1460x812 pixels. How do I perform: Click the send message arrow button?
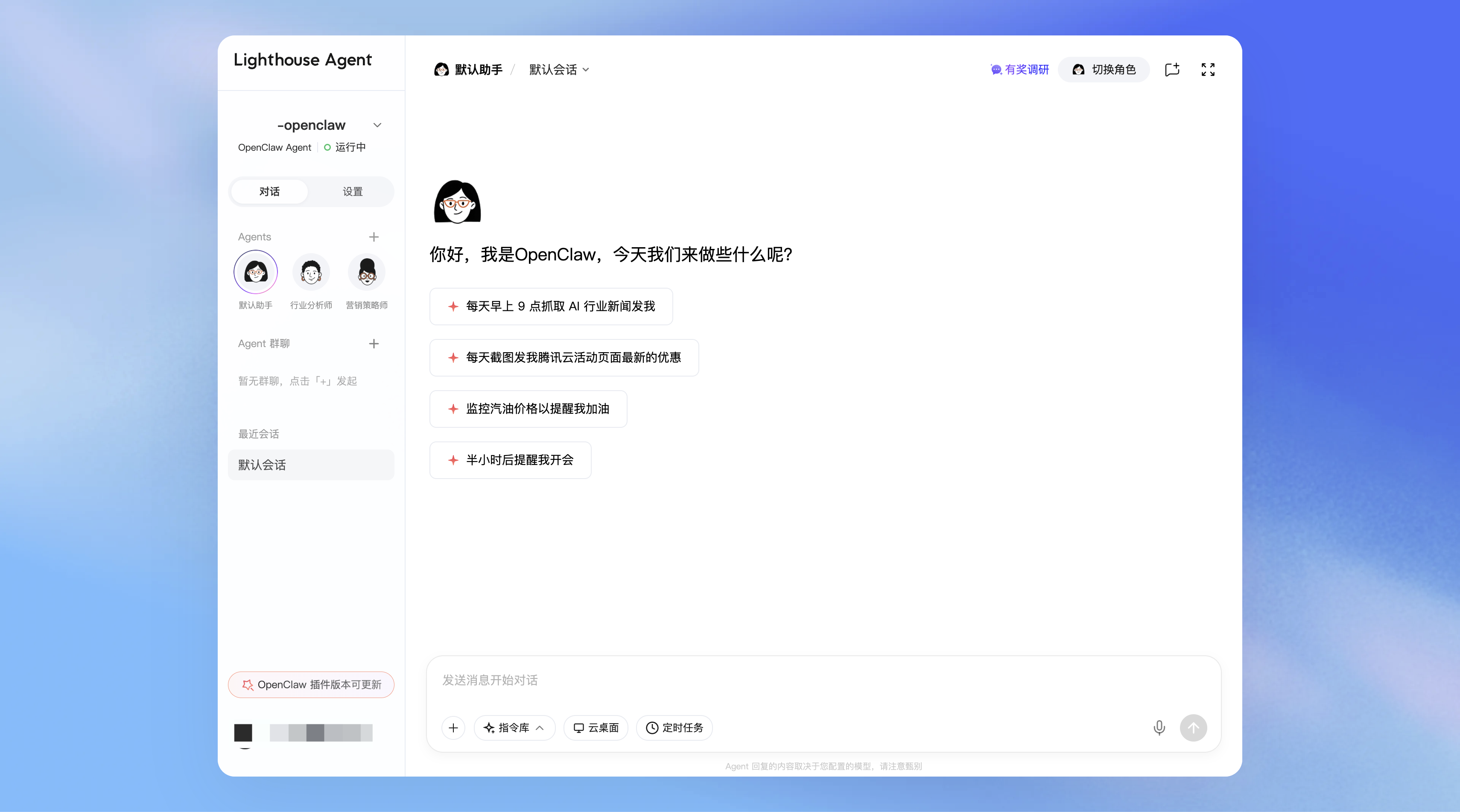click(1193, 727)
